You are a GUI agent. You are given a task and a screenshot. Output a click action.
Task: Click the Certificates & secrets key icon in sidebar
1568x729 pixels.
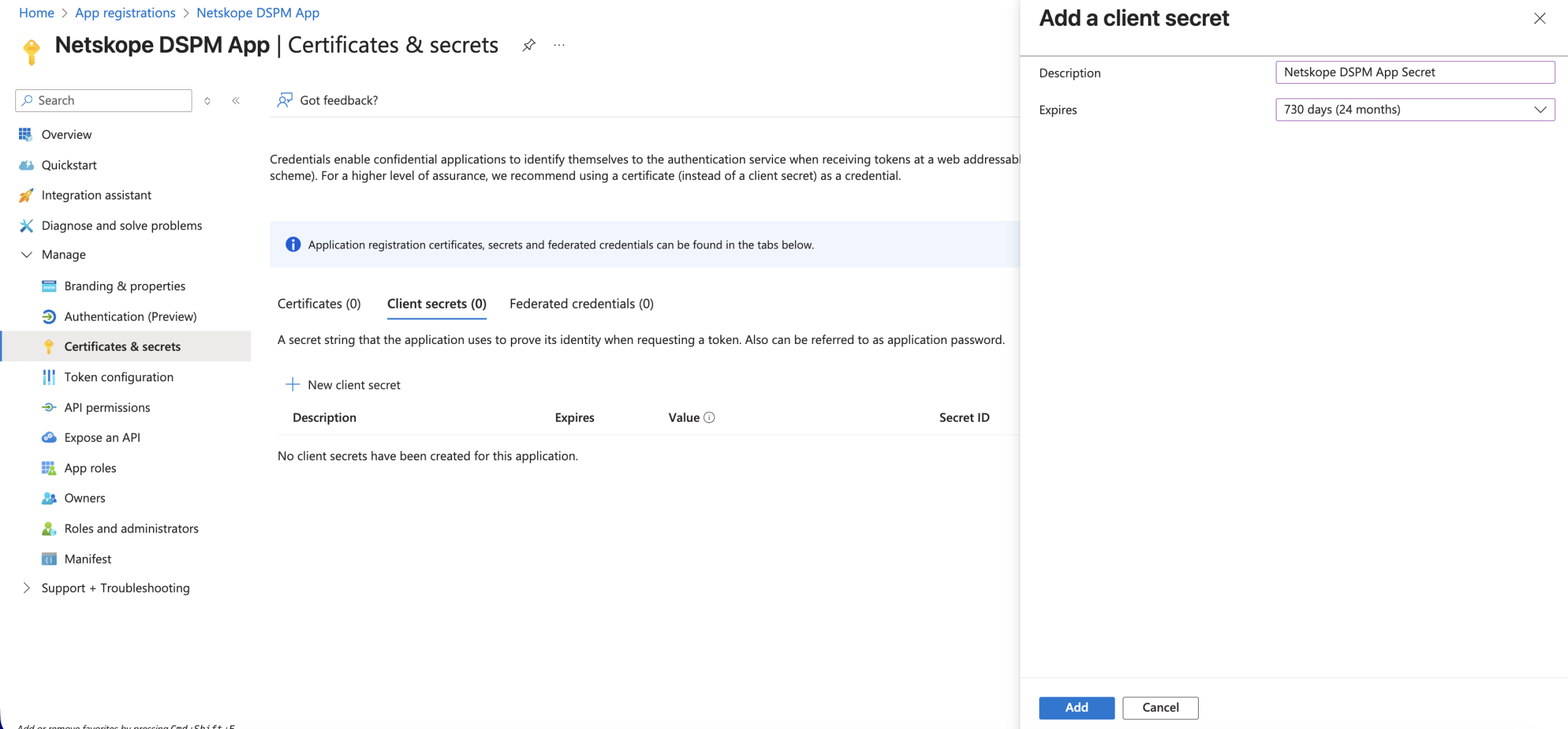click(x=48, y=346)
